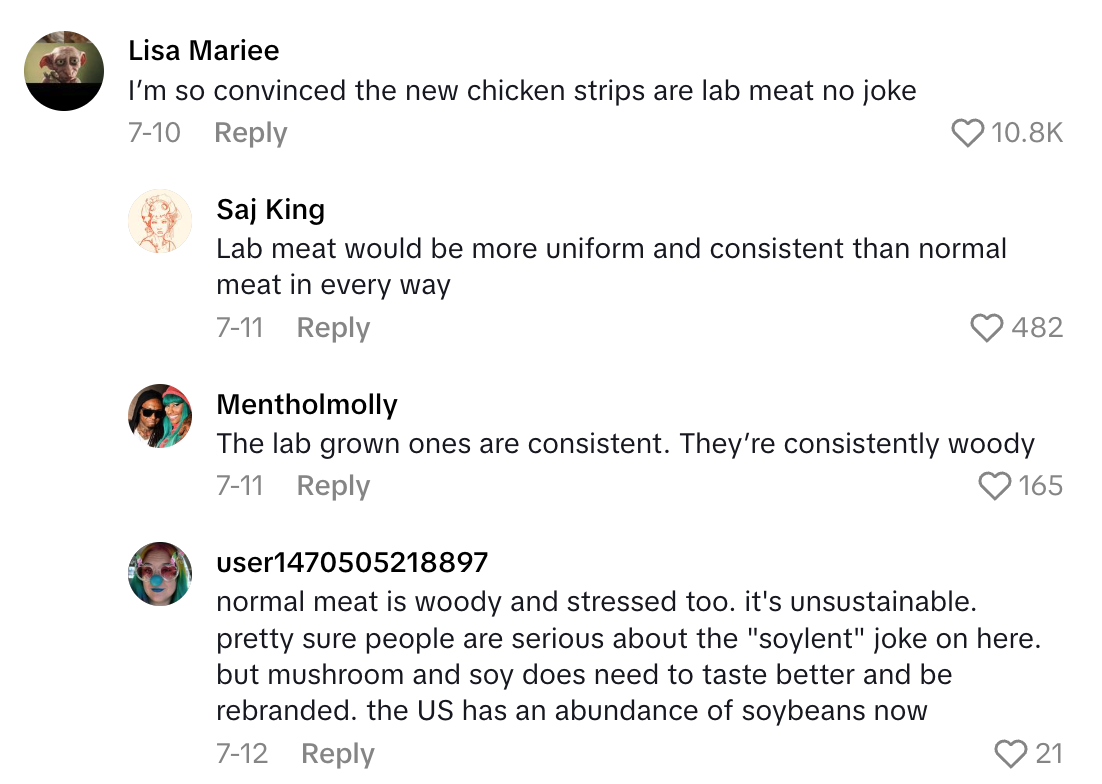1102x784 pixels.
Task: Tap the heart on Mentholmolly's reply
Action: pyautogui.click(x=994, y=485)
